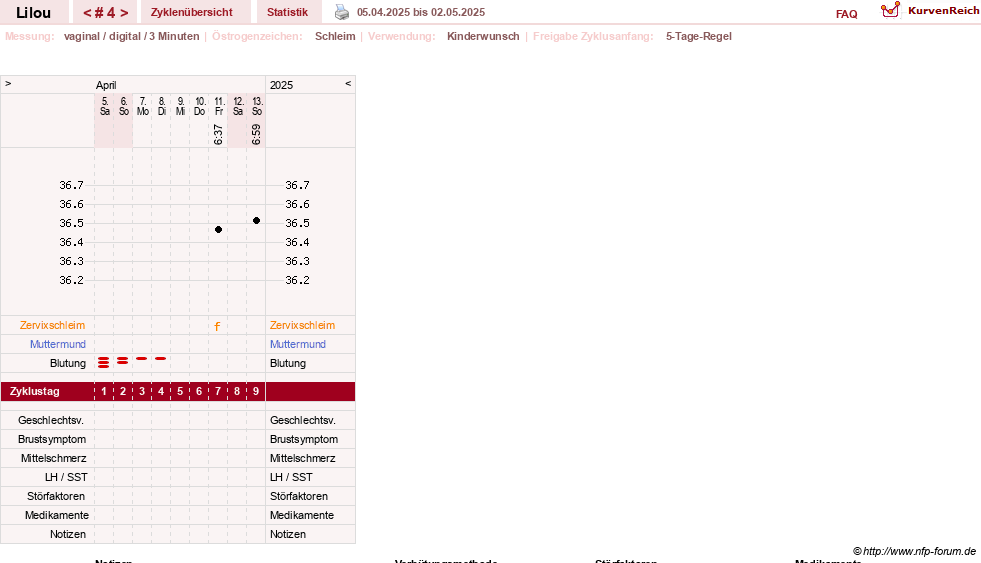Select the temperature dot on April 13

tap(257, 220)
